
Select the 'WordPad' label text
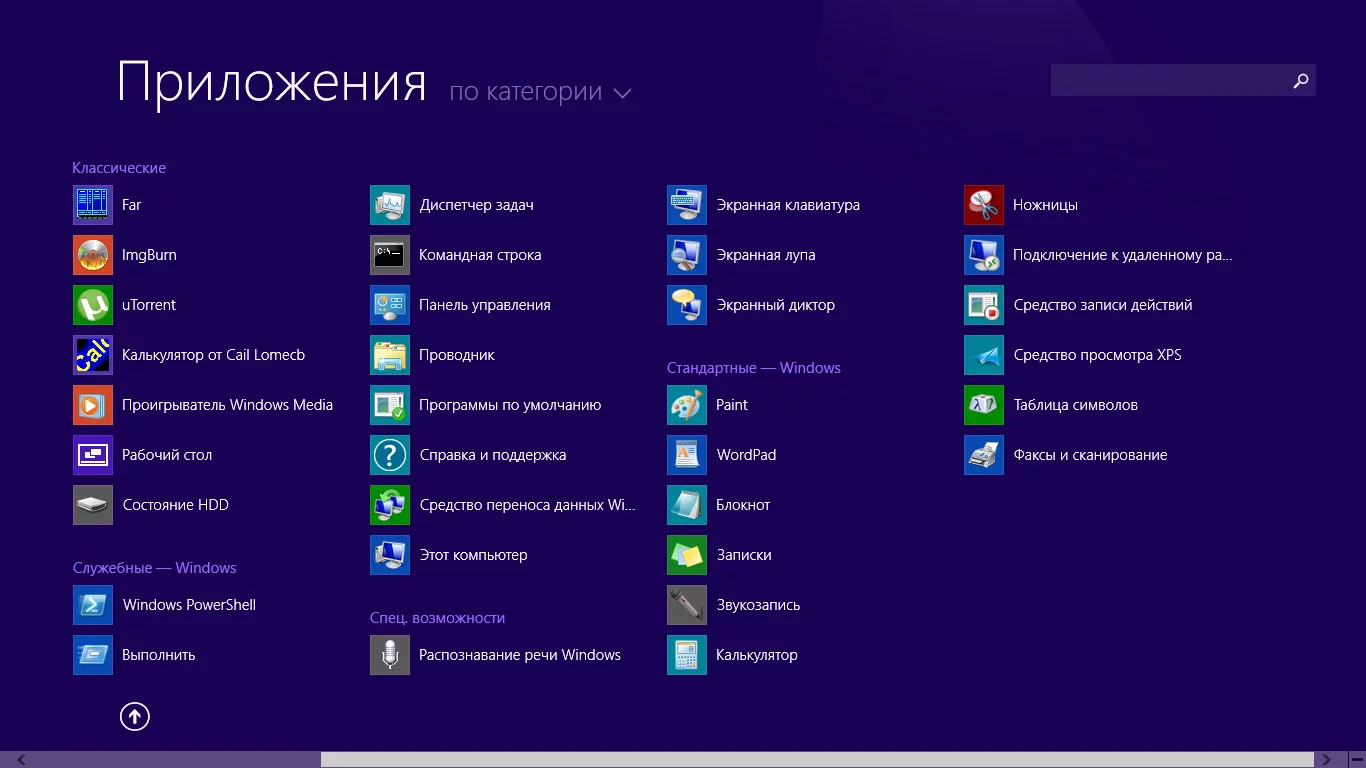746,455
